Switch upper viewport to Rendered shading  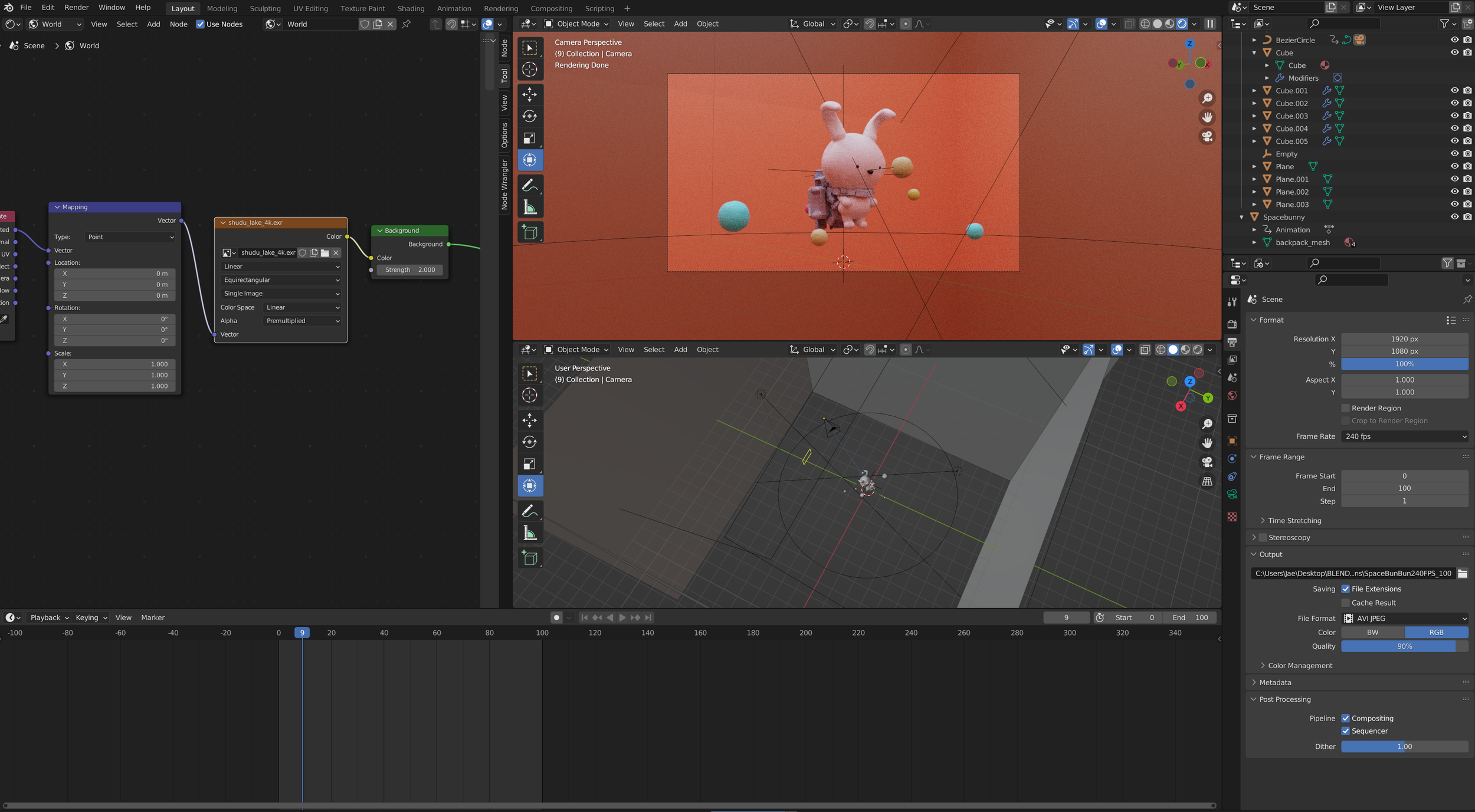pos(1182,24)
